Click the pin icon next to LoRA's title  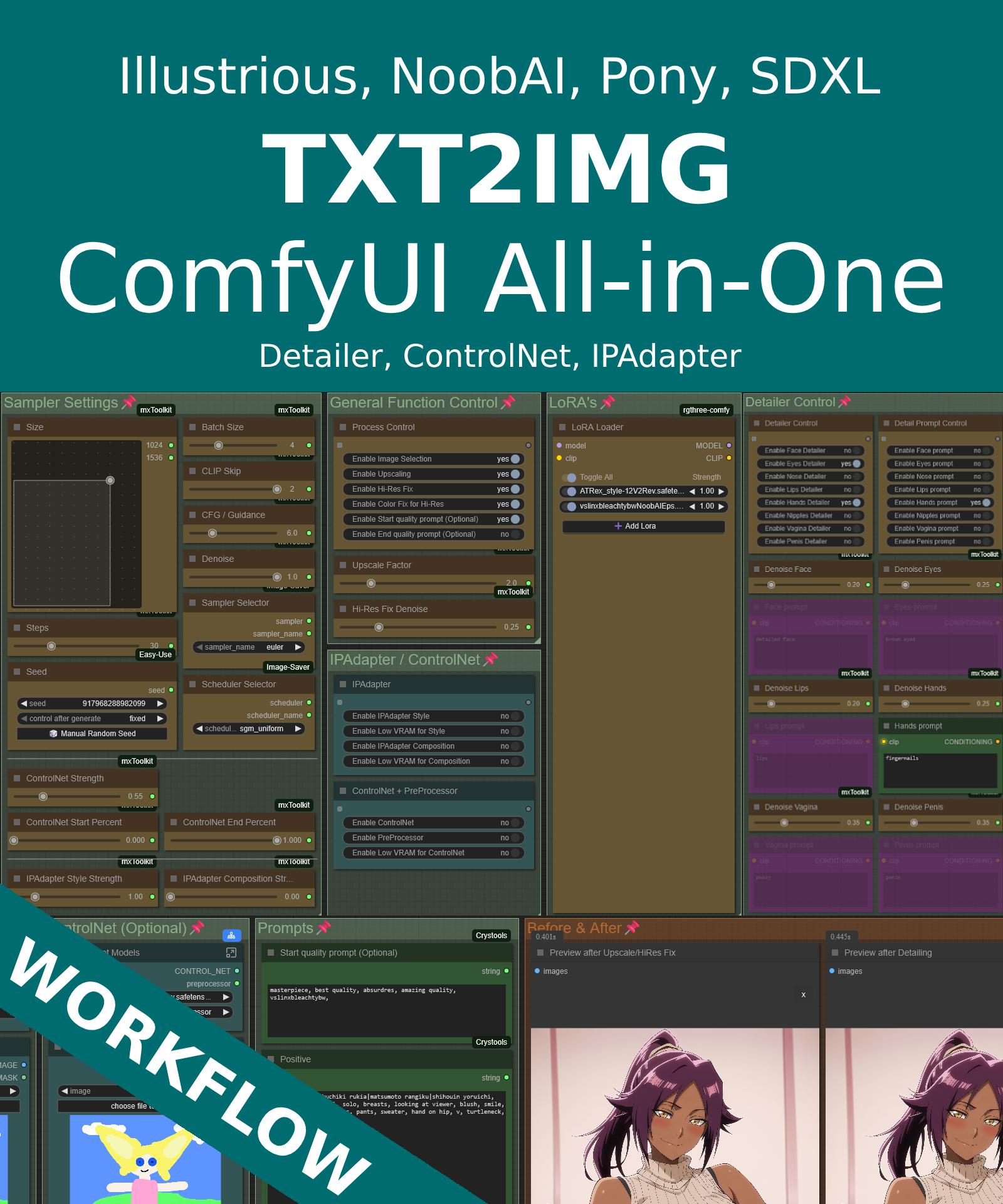(607, 402)
